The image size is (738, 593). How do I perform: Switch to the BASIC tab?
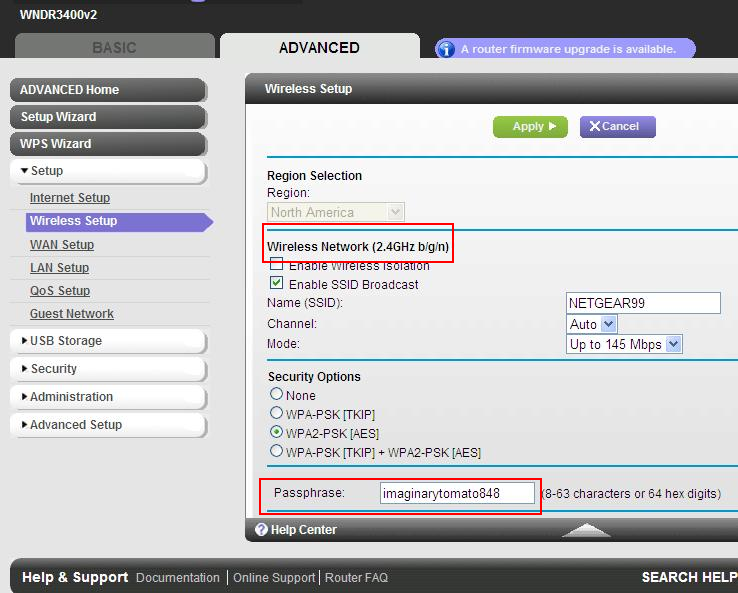pyautogui.click(x=114, y=47)
